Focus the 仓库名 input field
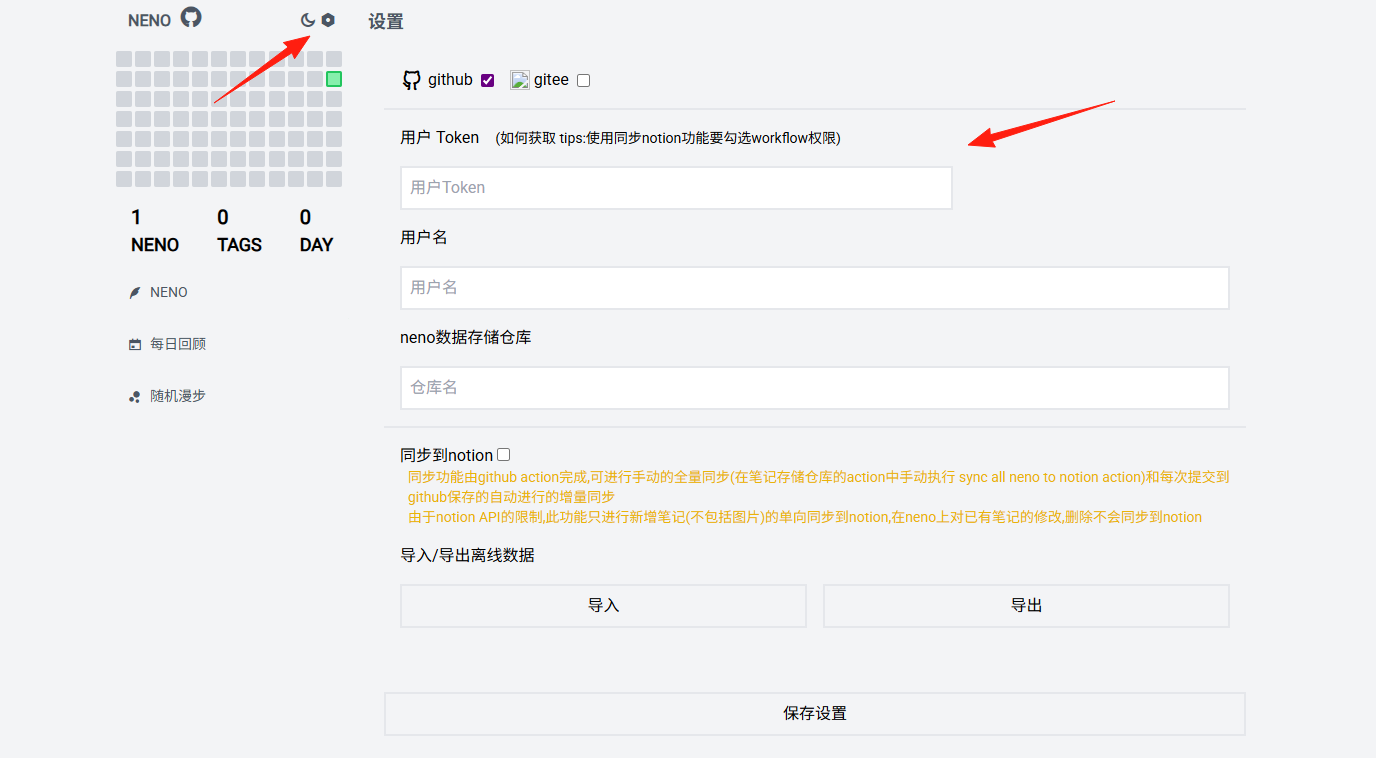The height and width of the screenshot is (758, 1376). (x=815, y=388)
